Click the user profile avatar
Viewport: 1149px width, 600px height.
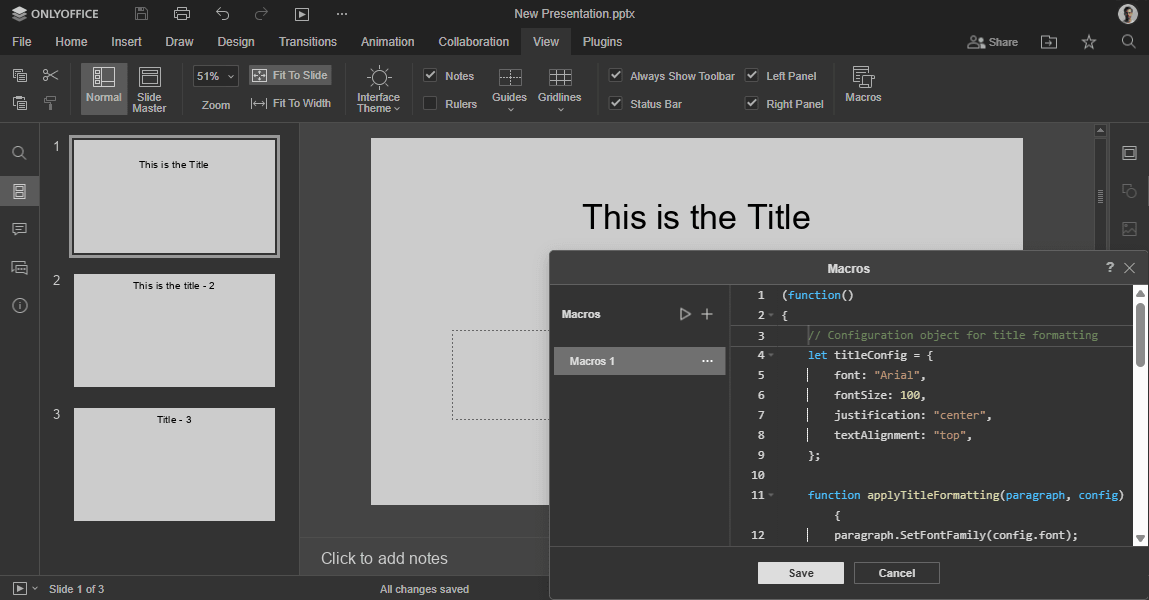pos(1128,13)
